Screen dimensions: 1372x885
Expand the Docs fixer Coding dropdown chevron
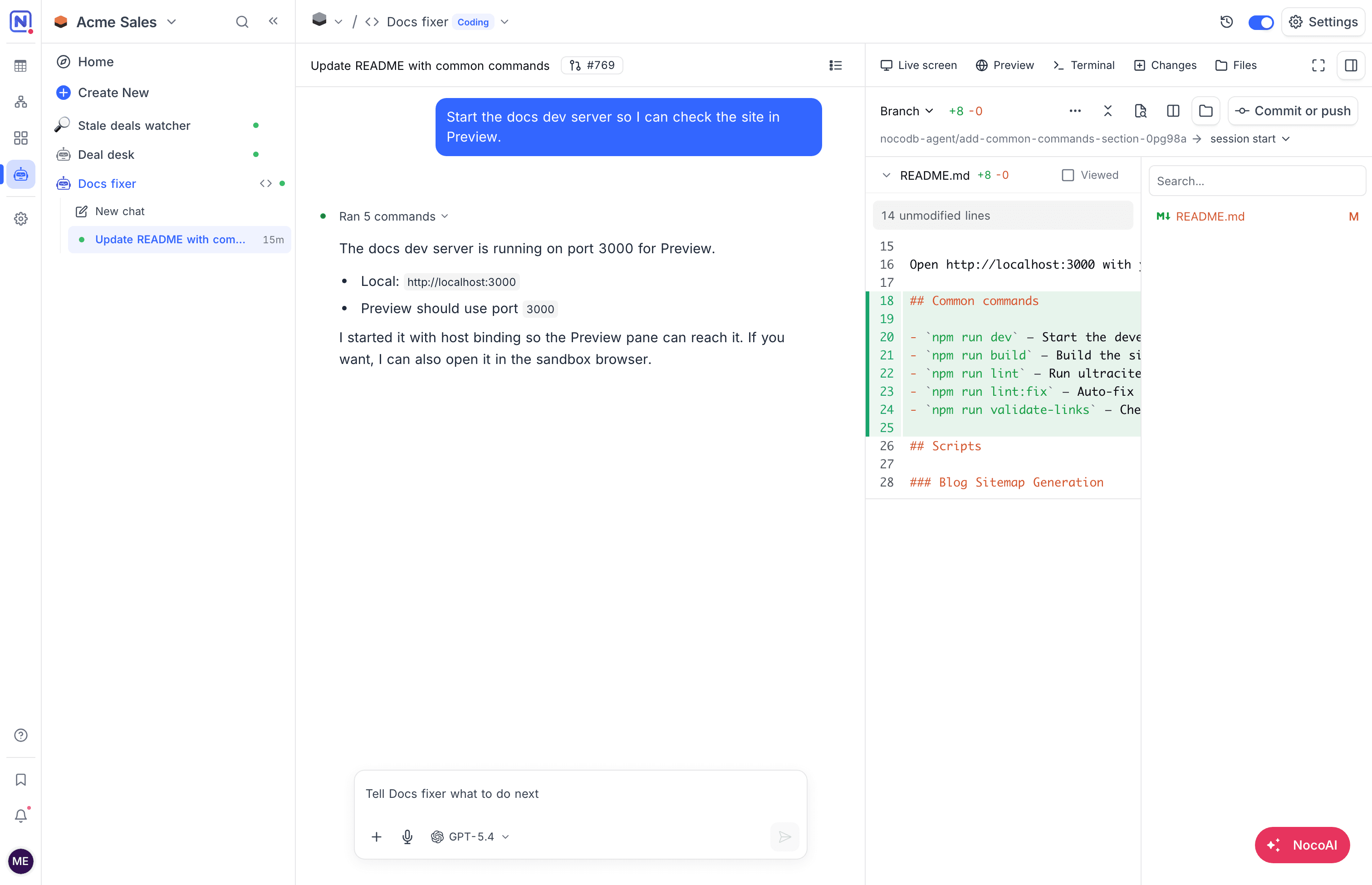[x=505, y=22]
